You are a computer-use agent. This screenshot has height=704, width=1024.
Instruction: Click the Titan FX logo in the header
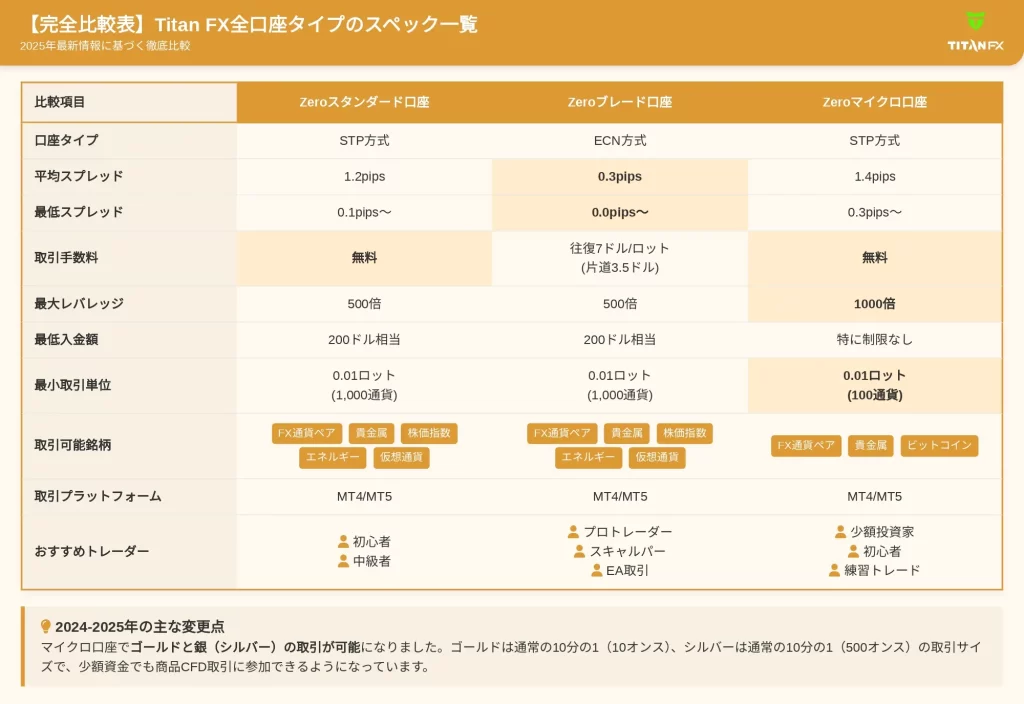pyautogui.click(x=975, y=31)
